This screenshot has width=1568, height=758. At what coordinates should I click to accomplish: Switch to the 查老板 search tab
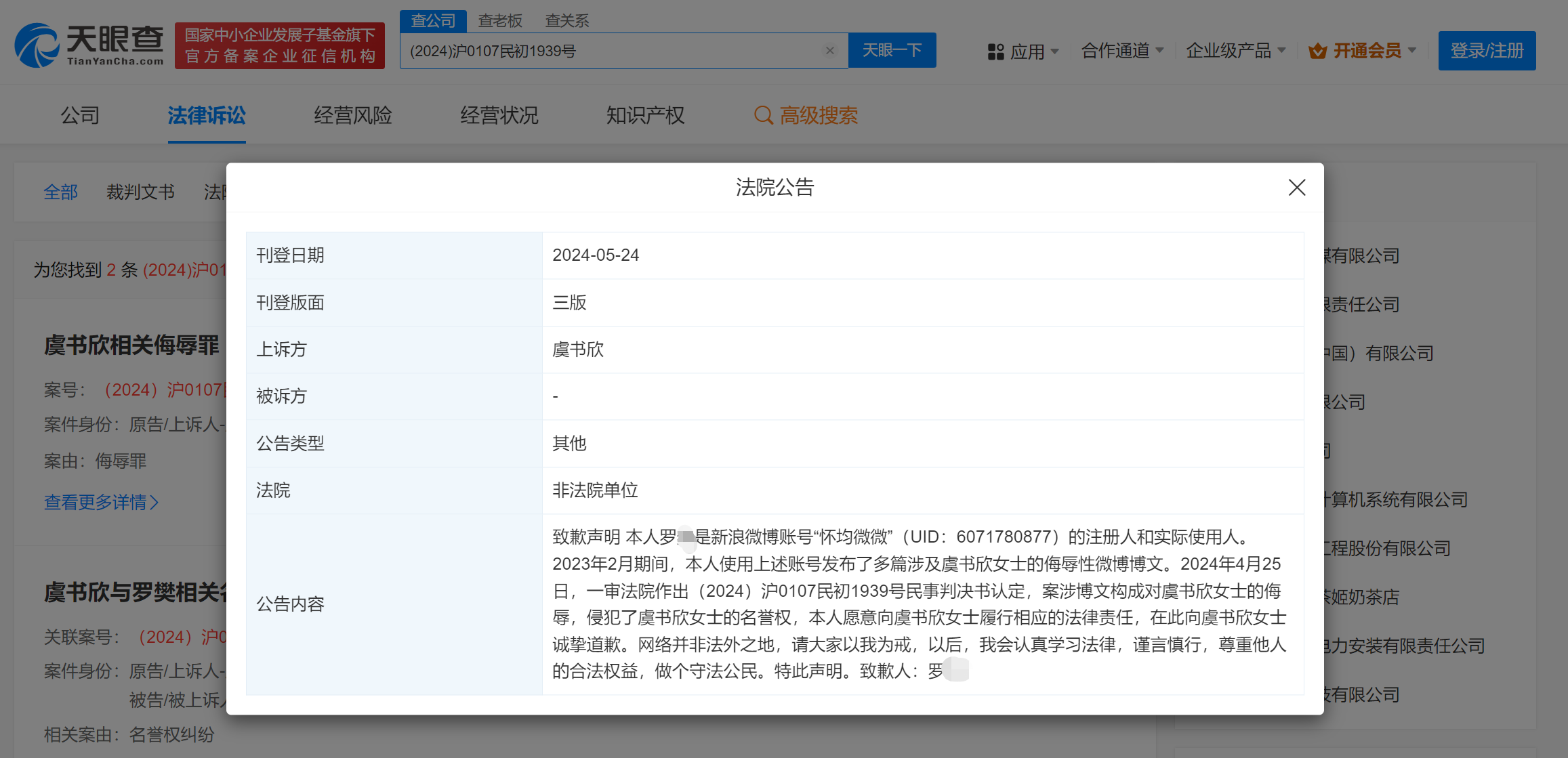click(500, 21)
